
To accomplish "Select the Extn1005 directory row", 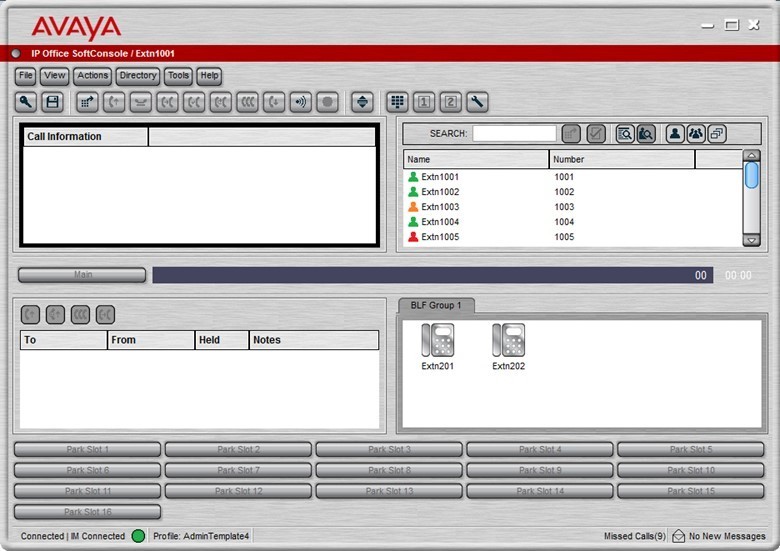I will coord(572,237).
